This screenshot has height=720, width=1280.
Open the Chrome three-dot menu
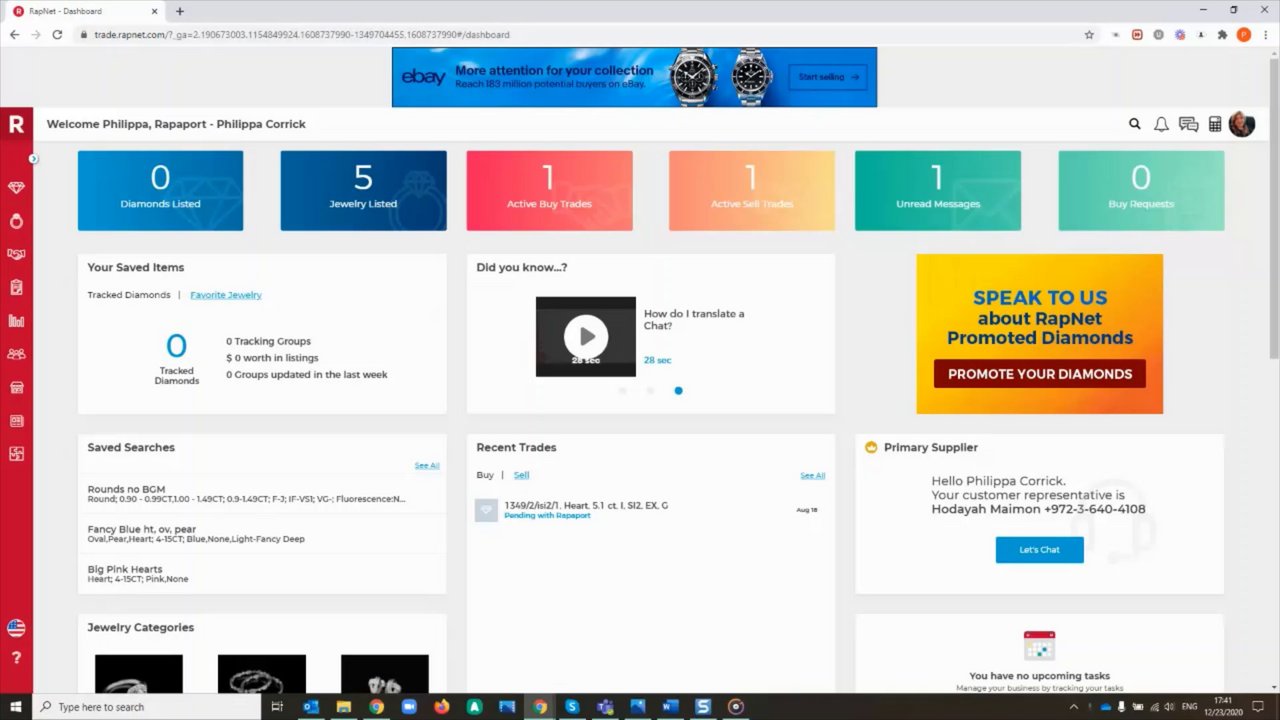(1265, 34)
